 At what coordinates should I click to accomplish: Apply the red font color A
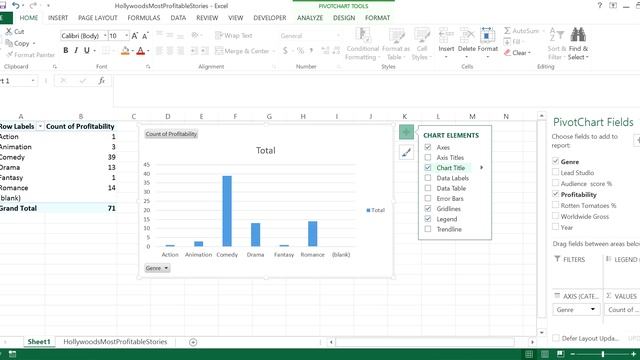tap(140, 51)
